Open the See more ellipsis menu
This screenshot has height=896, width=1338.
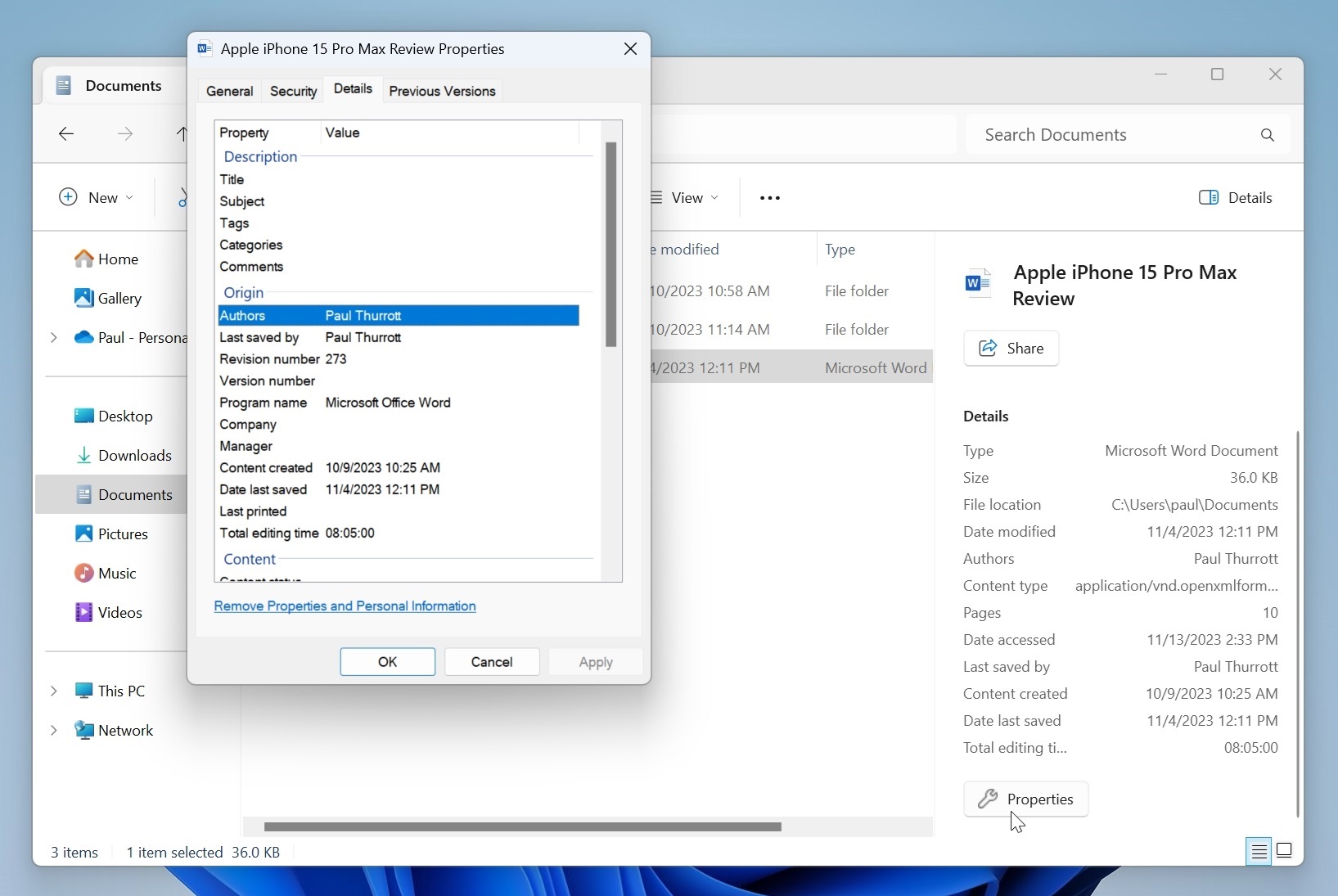(x=769, y=198)
